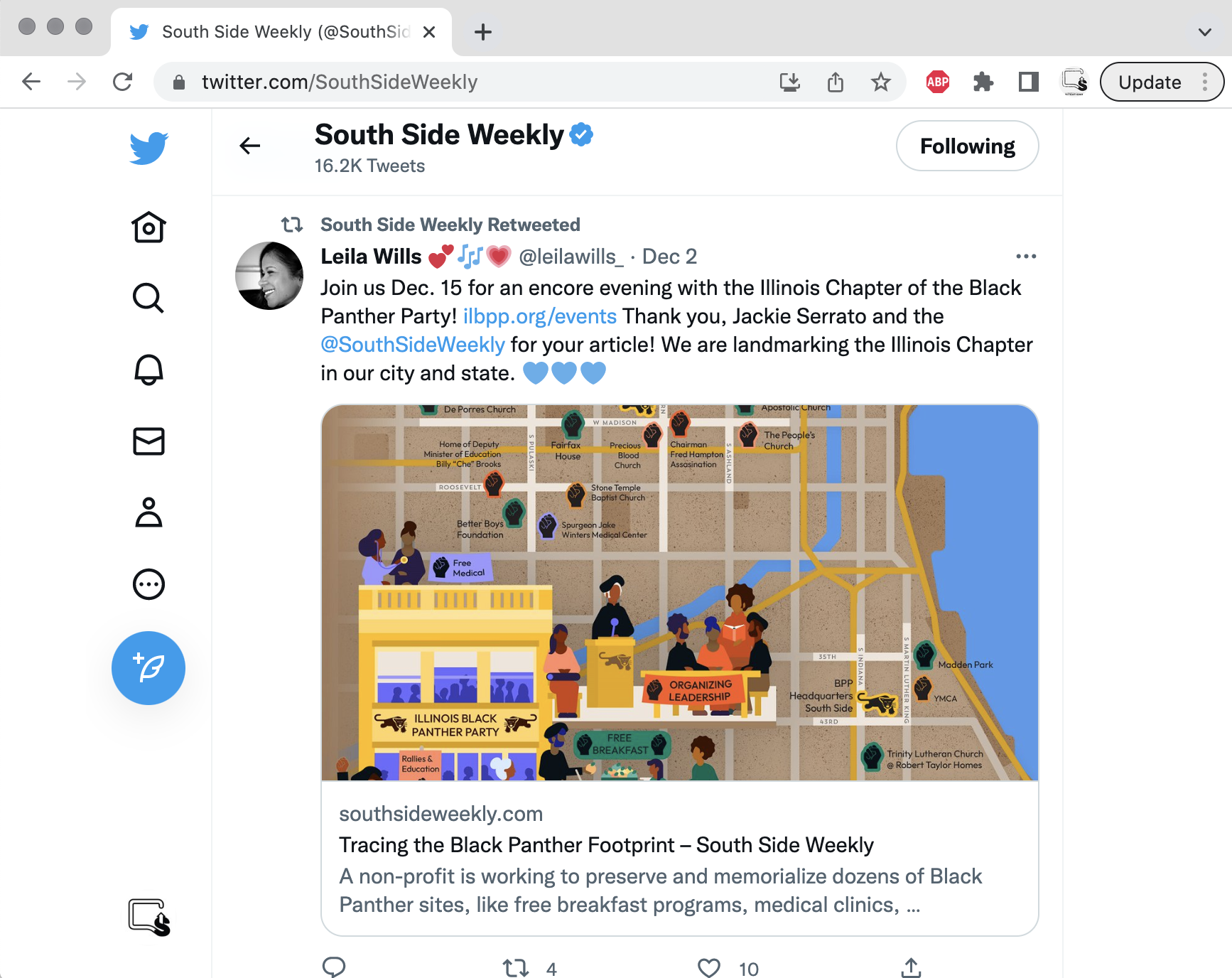Open a new browser tab
1232x978 pixels.
tap(483, 32)
